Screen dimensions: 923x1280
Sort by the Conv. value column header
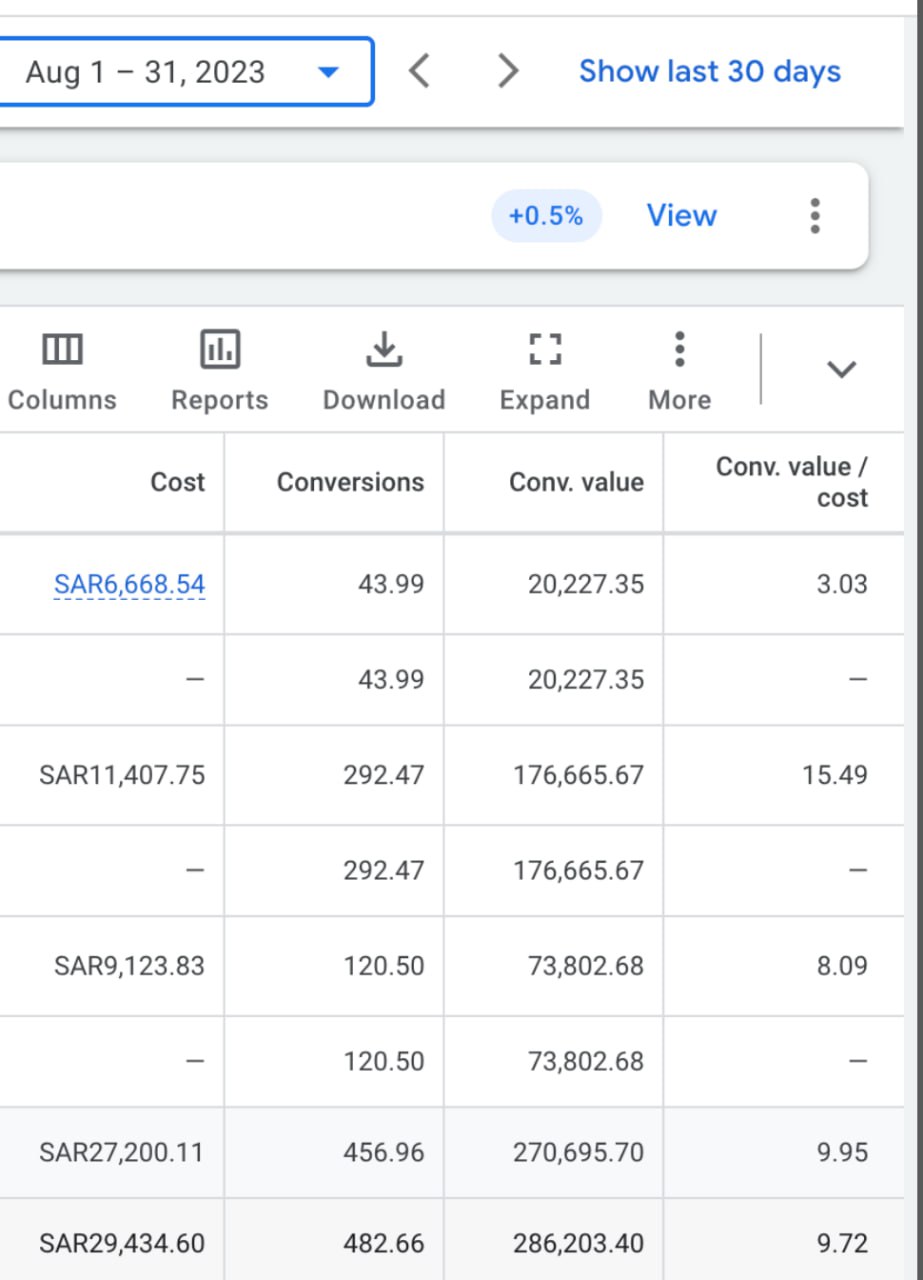pos(577,482)
